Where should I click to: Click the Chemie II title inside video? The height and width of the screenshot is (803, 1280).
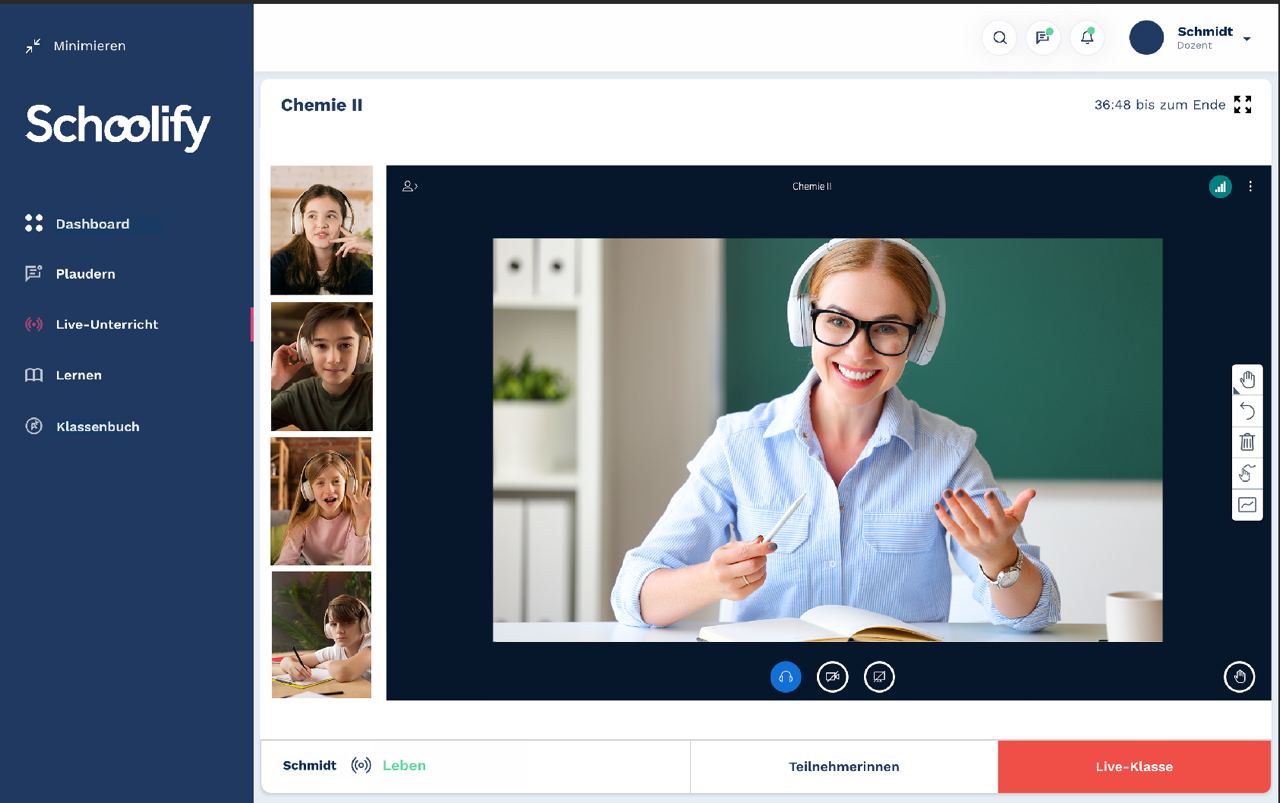point(811,187)
